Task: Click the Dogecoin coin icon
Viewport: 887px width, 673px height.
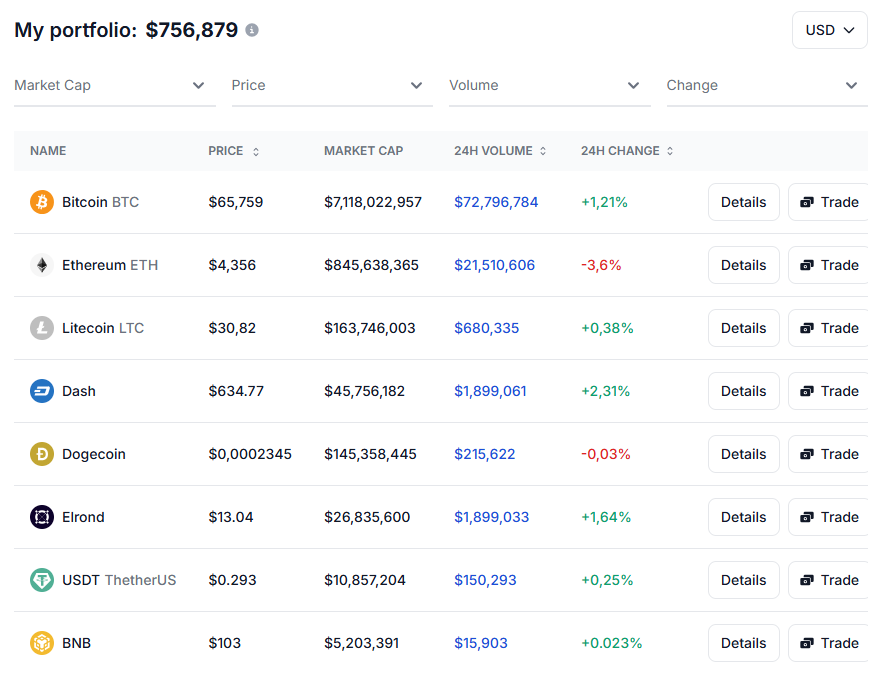Action: click(41, 454)
